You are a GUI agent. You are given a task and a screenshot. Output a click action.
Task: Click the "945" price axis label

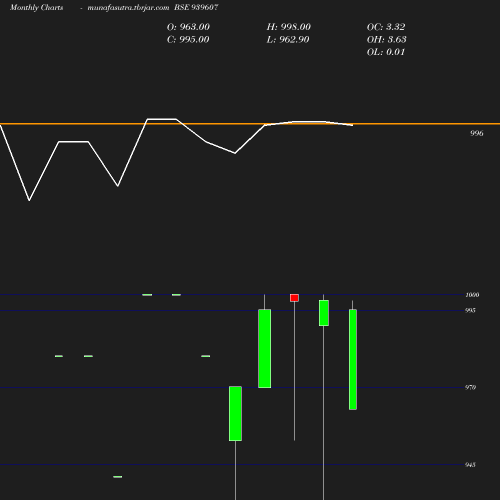pyautogui.click(x=470, y=465)
